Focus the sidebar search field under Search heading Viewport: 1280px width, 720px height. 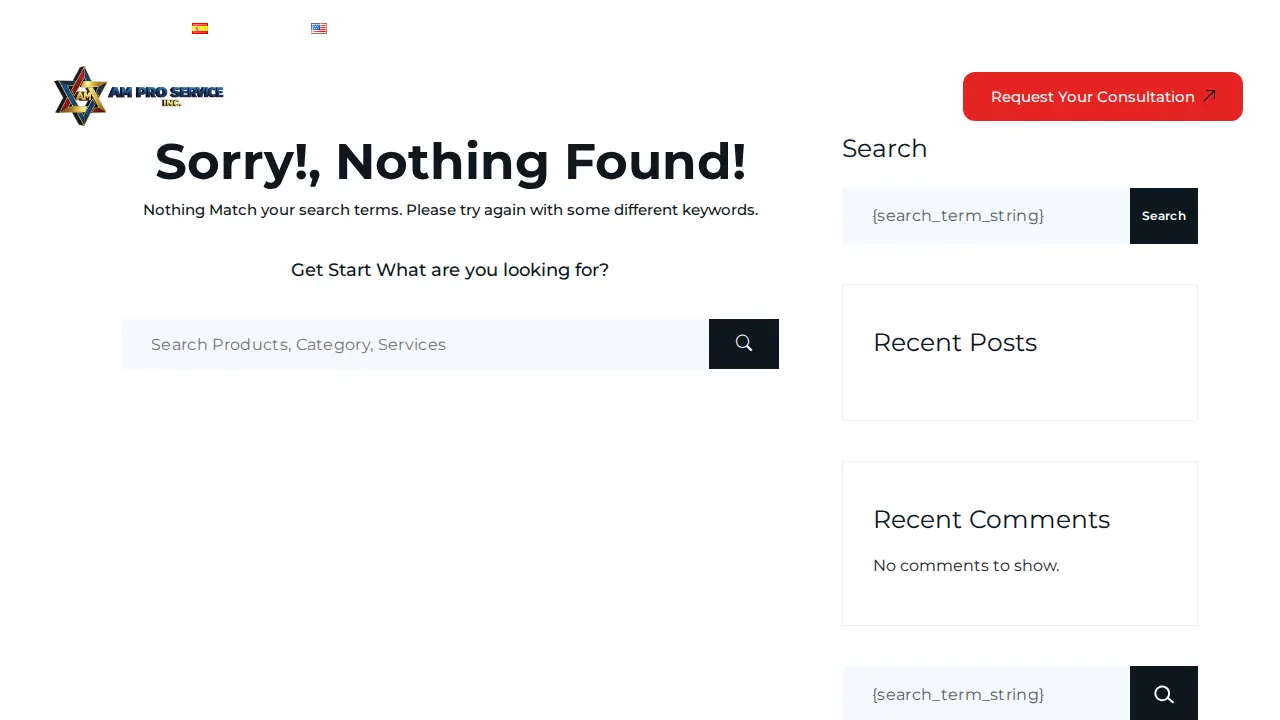[x=986, y=216]
